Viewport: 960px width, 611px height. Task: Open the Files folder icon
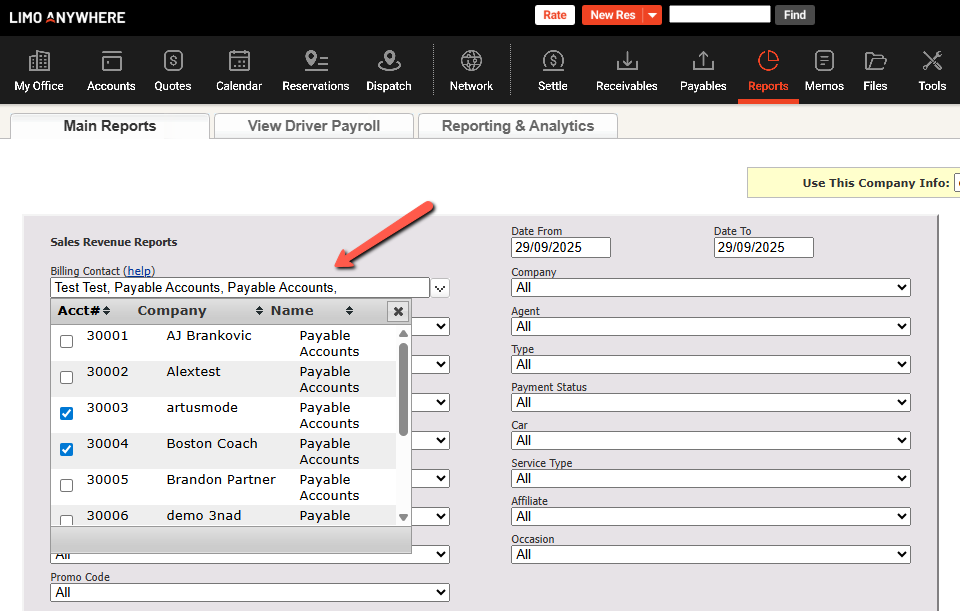point(875,62)
